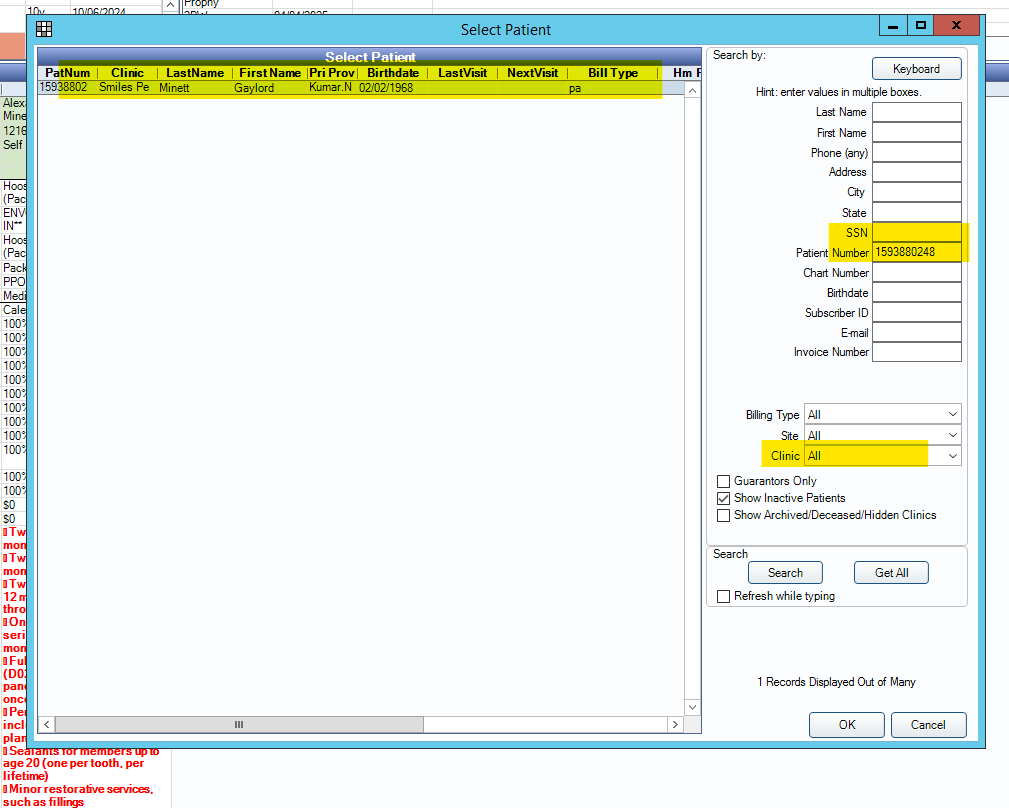This screenshot has height=808, width=1009.
Task: Maximize the Select Patient window
Action: 921,26
